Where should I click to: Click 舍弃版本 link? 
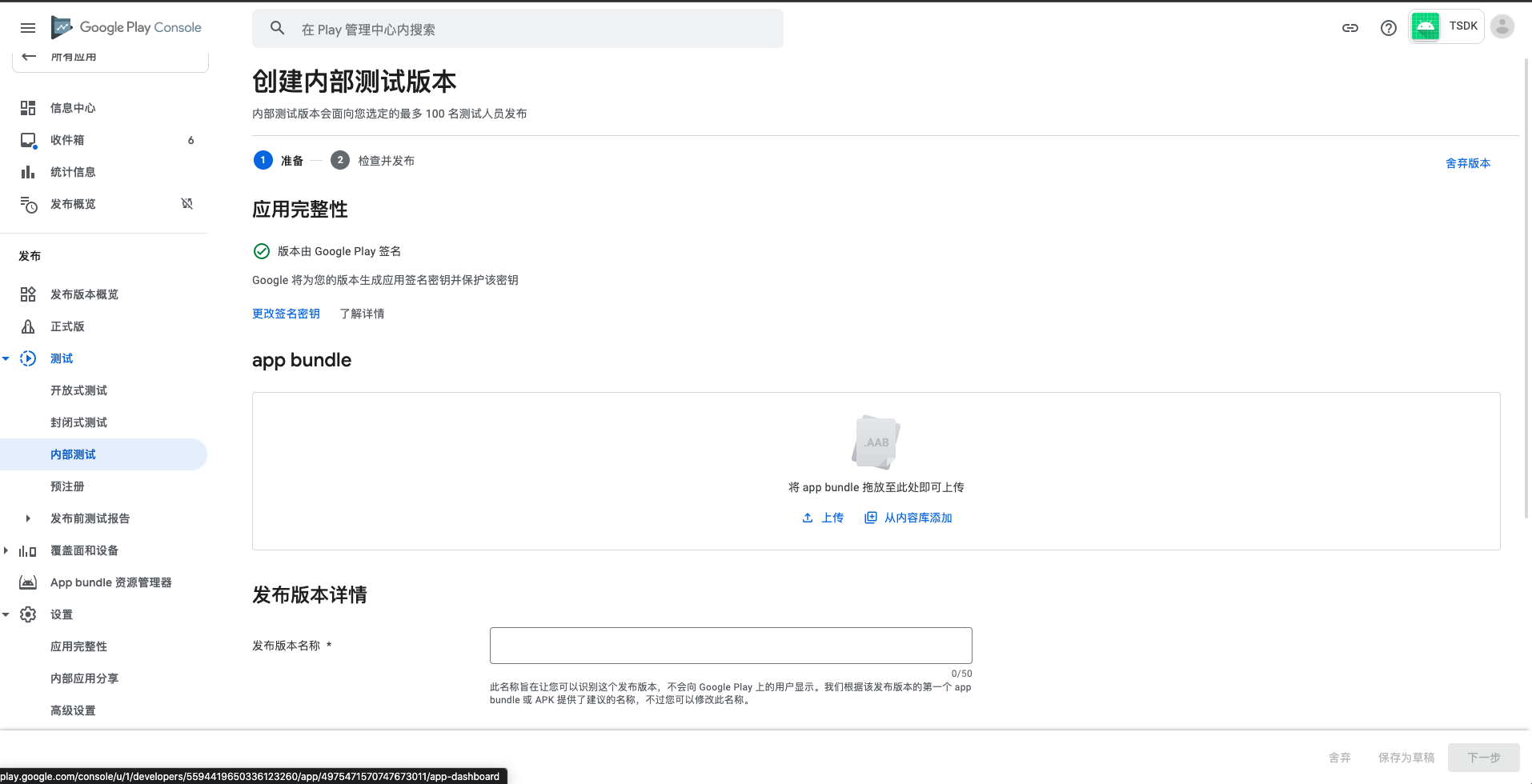(x=1468, y=163)
